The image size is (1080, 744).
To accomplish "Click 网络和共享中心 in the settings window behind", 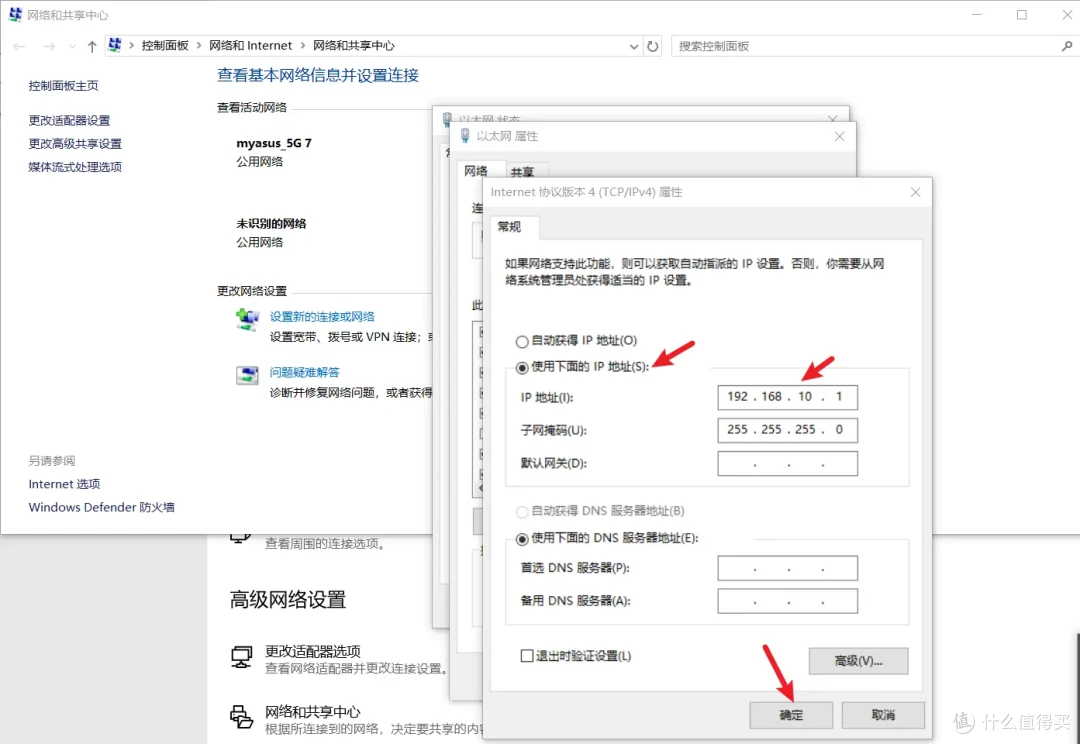I will tap(313, 712).
